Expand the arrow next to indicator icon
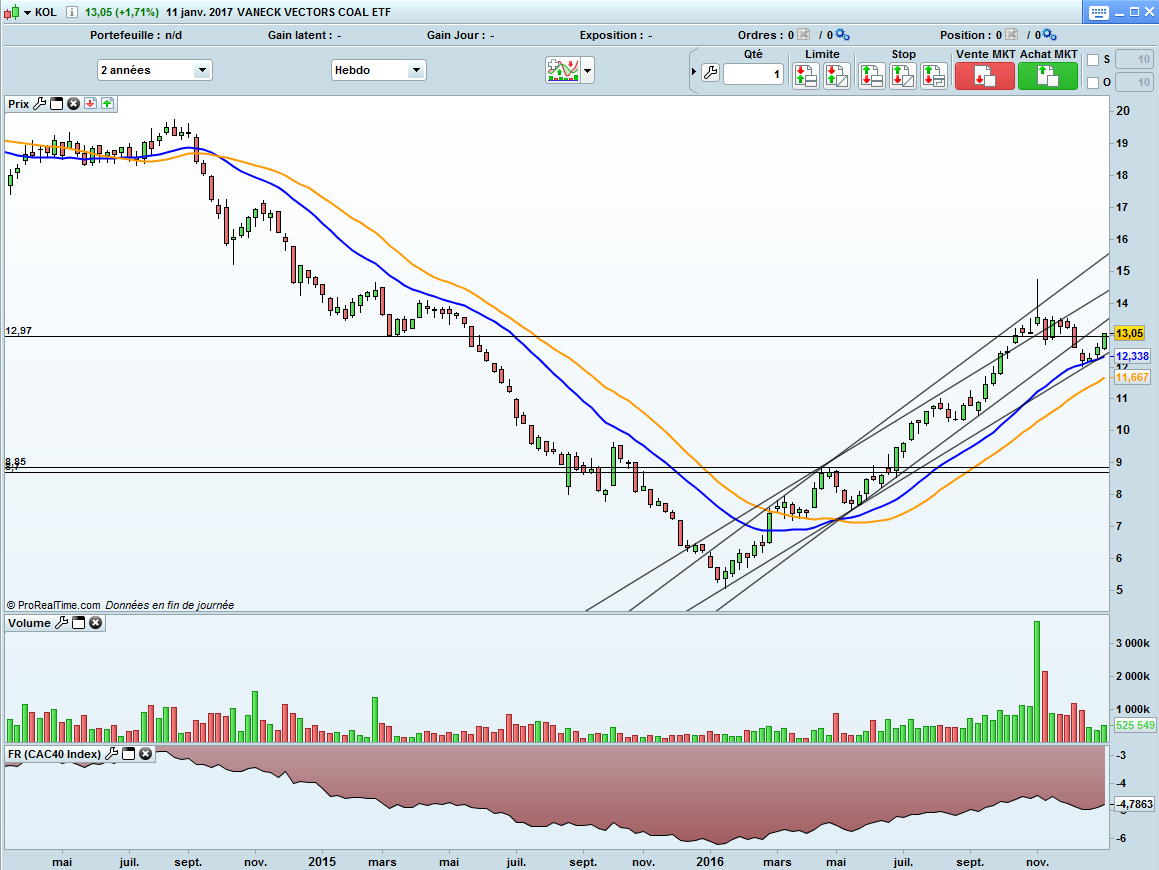Image resolution: width=1159 pixels, height=870 pixels. [x=588, y=70]
